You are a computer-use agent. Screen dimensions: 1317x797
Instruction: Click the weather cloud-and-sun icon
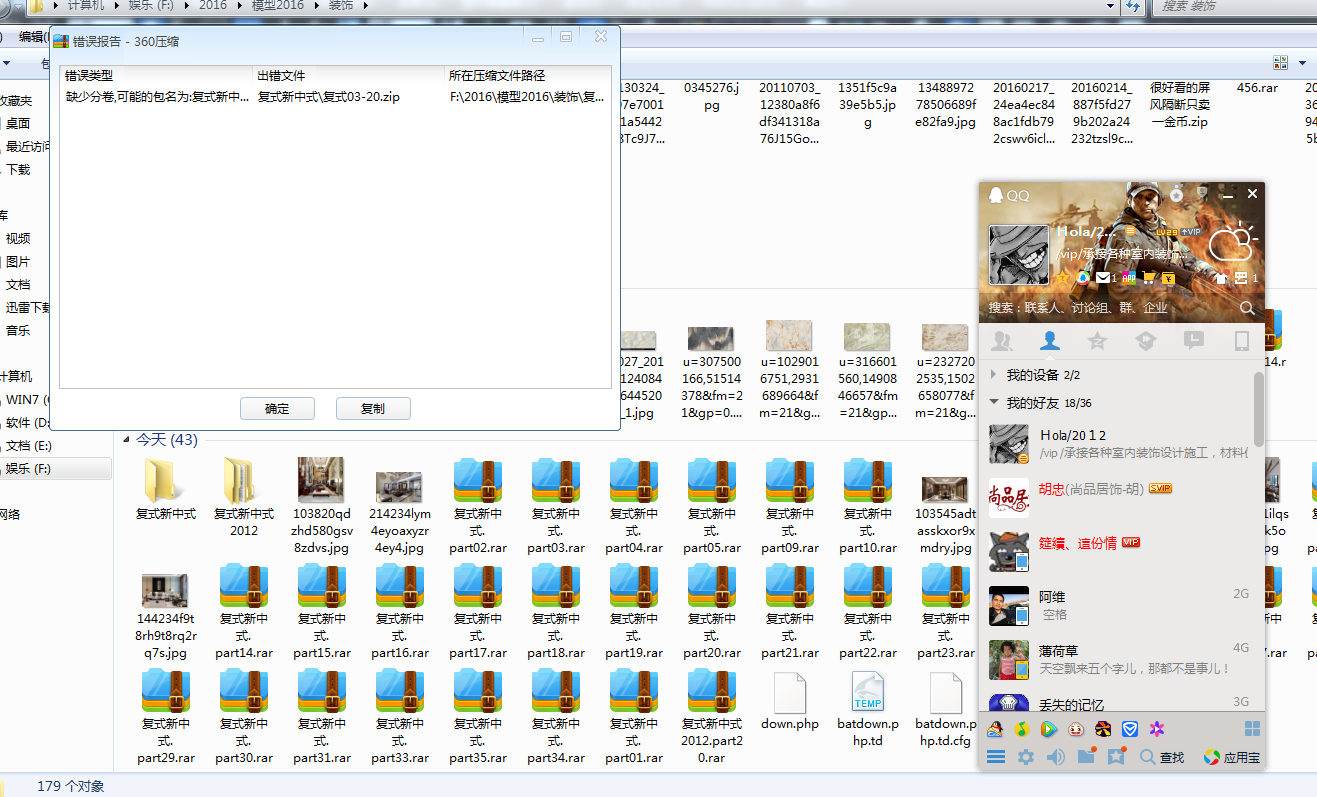[x=1231, y=243]
